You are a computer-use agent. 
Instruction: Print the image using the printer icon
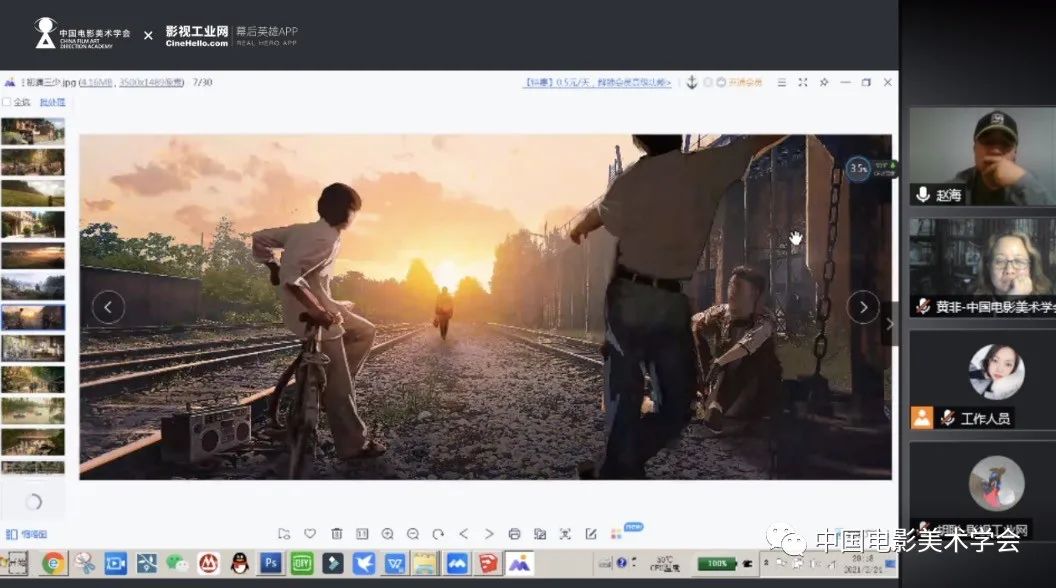[514, 534]
